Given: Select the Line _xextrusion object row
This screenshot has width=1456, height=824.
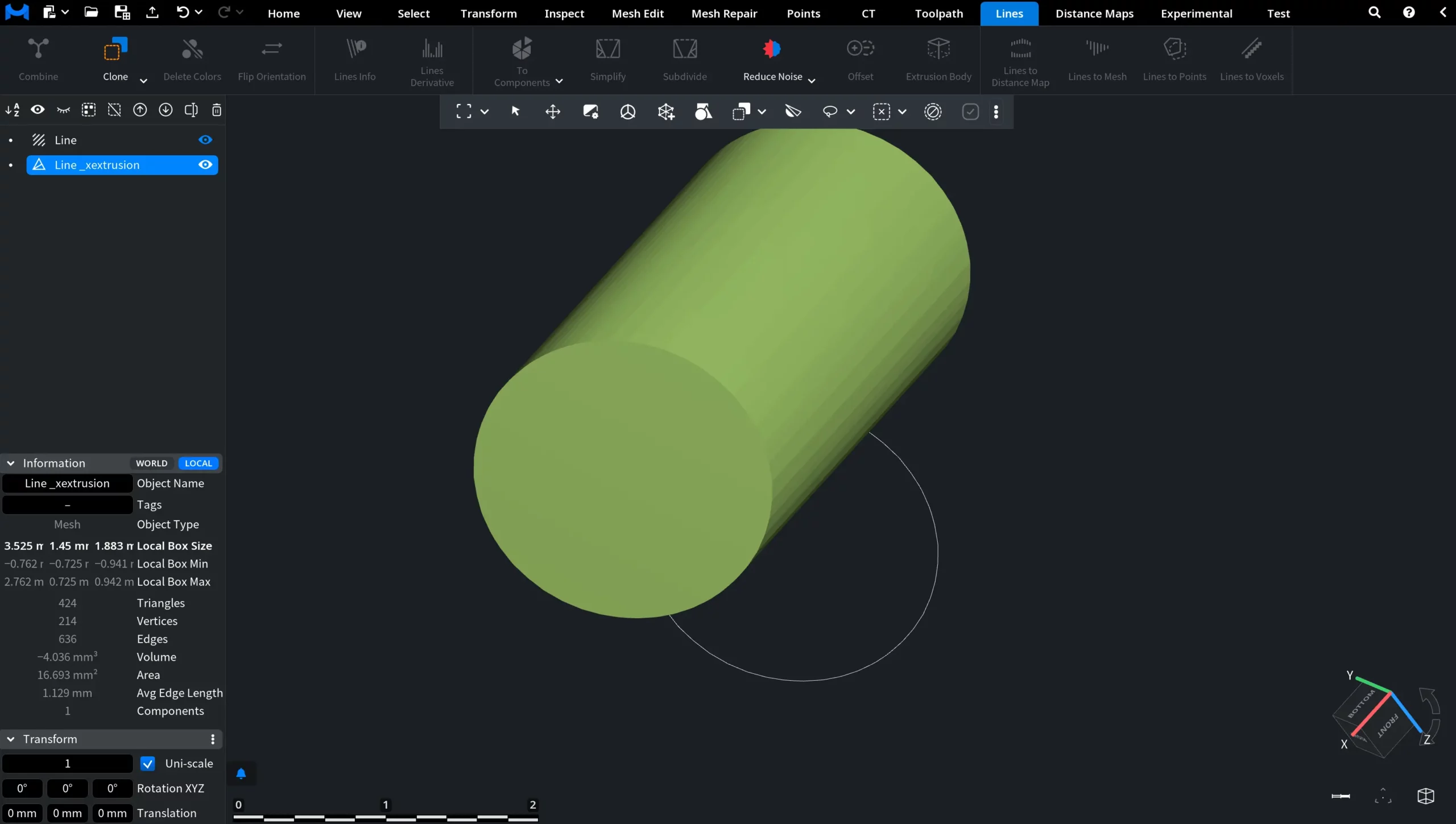Looking at the screenshot, I should coord(122,165).
